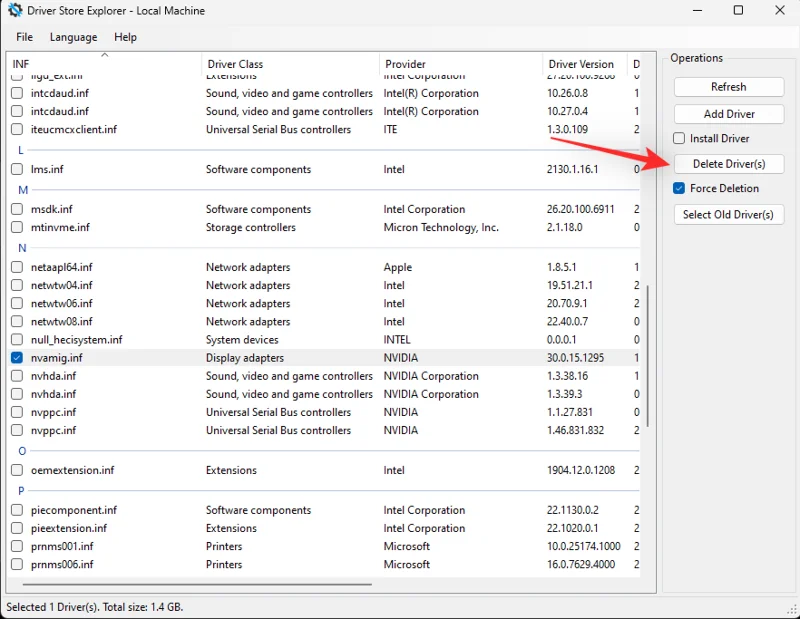Viewport: 800px width, 619px height.
Task: Click the Add Driver button
Action: click(x=728, y=113)
